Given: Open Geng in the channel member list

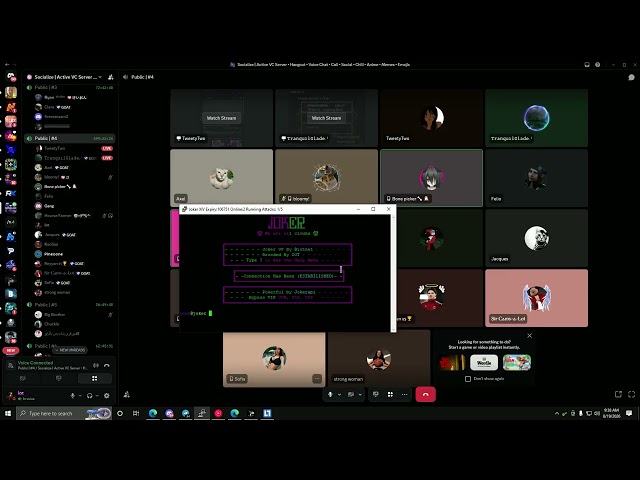Looking at the screenshot, I should coord(49,206).
